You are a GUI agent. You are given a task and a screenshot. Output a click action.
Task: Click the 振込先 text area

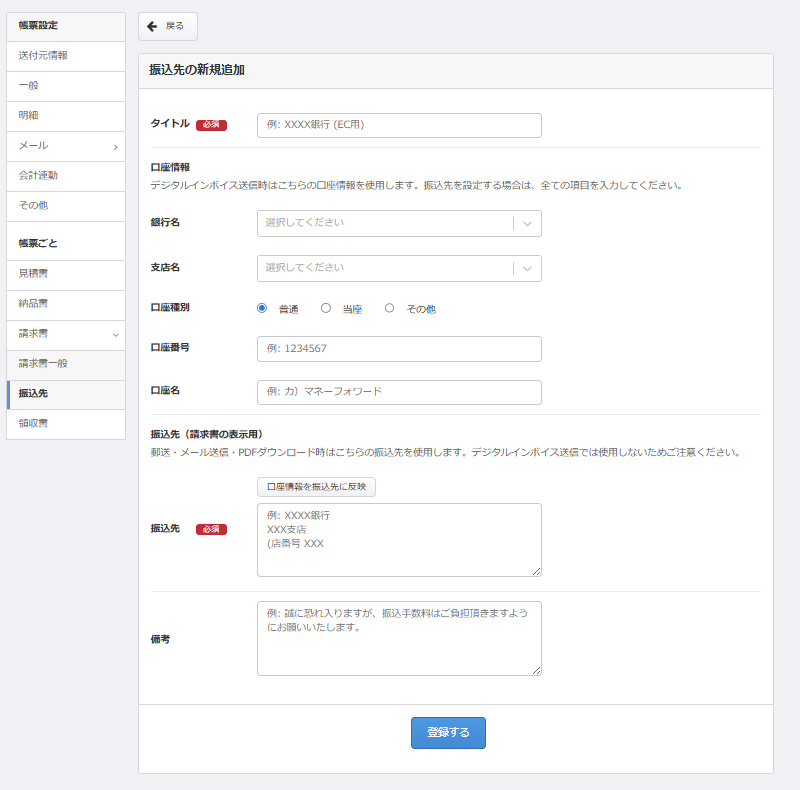(x=399, y=540)
